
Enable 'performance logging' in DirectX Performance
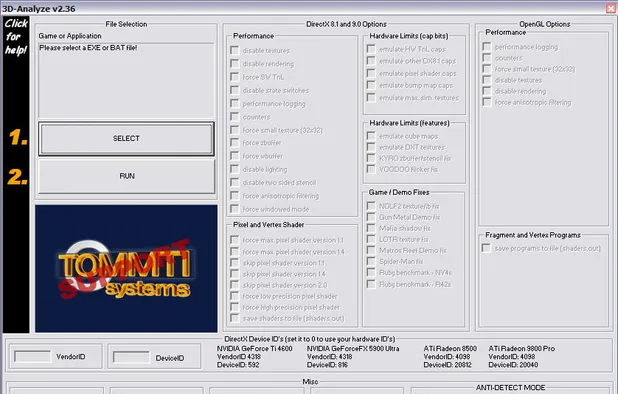(x=235, y=104)
